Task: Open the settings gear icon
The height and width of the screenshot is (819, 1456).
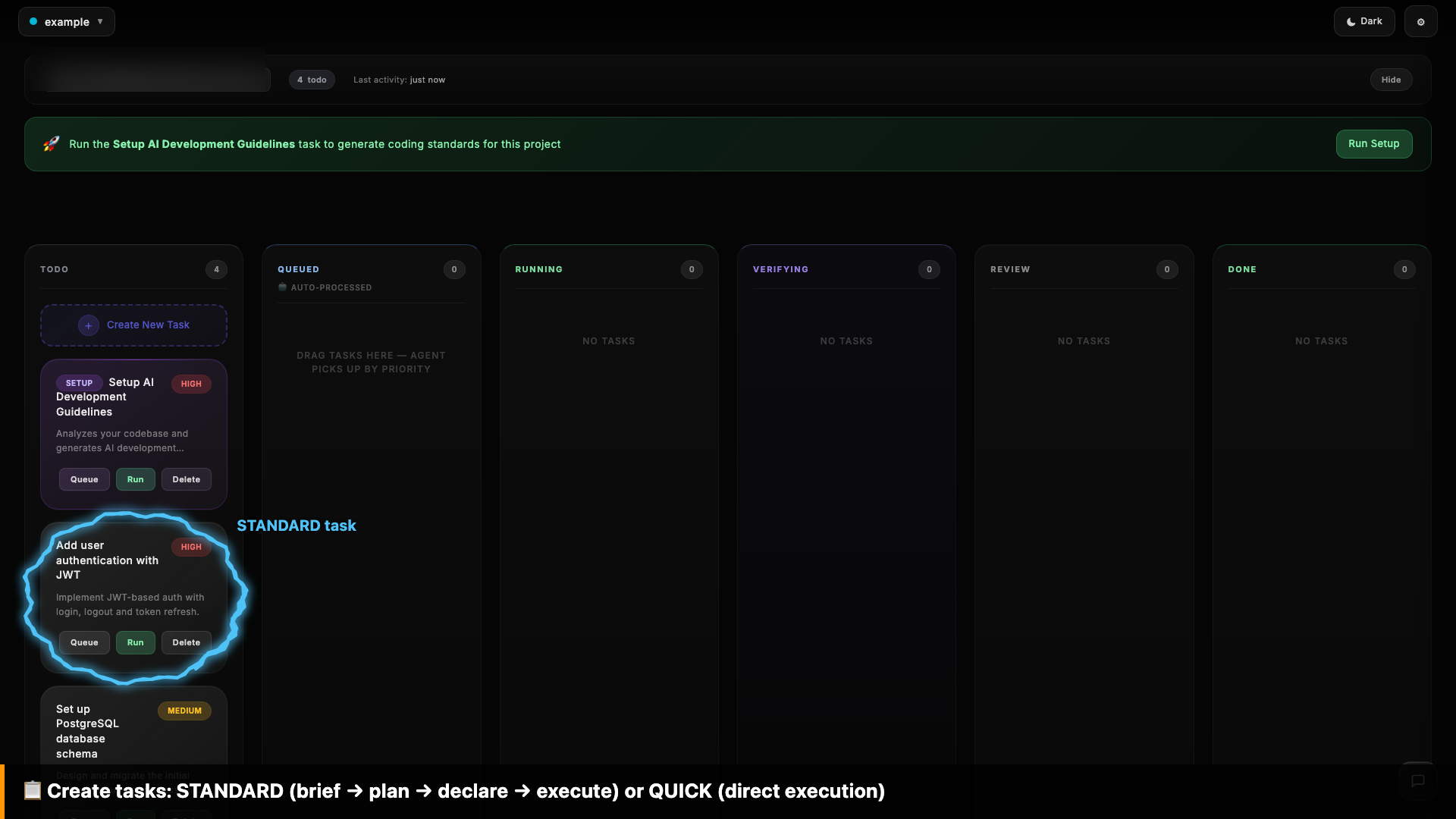Action: (x=1421, y=21)
